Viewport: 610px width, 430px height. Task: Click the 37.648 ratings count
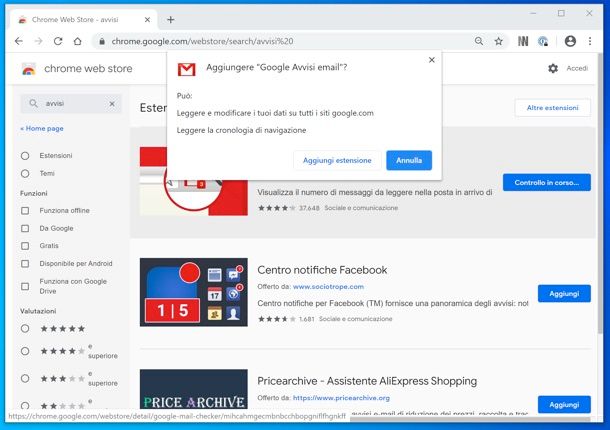pyautogui.click(x=309, y=208)
